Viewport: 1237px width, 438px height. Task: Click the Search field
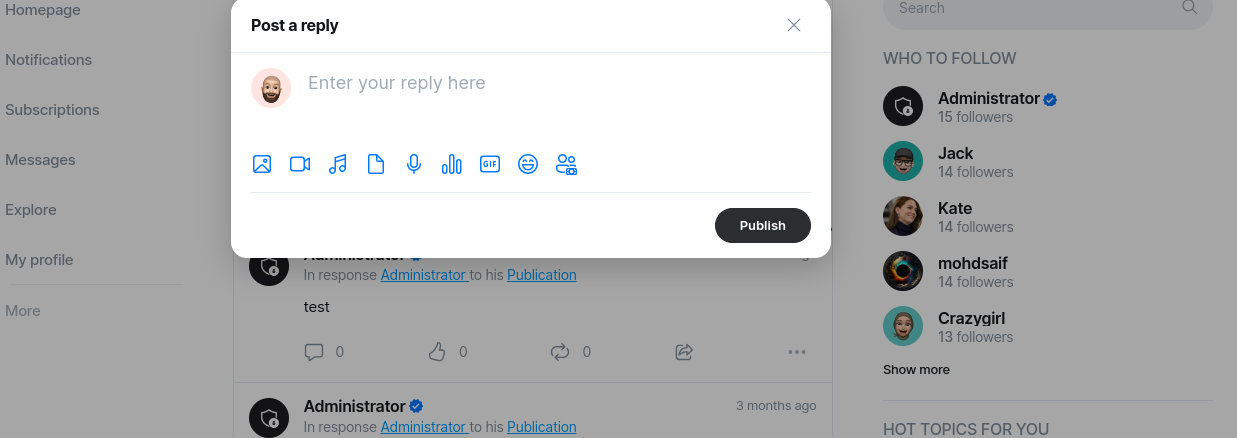pos(1030,9)
